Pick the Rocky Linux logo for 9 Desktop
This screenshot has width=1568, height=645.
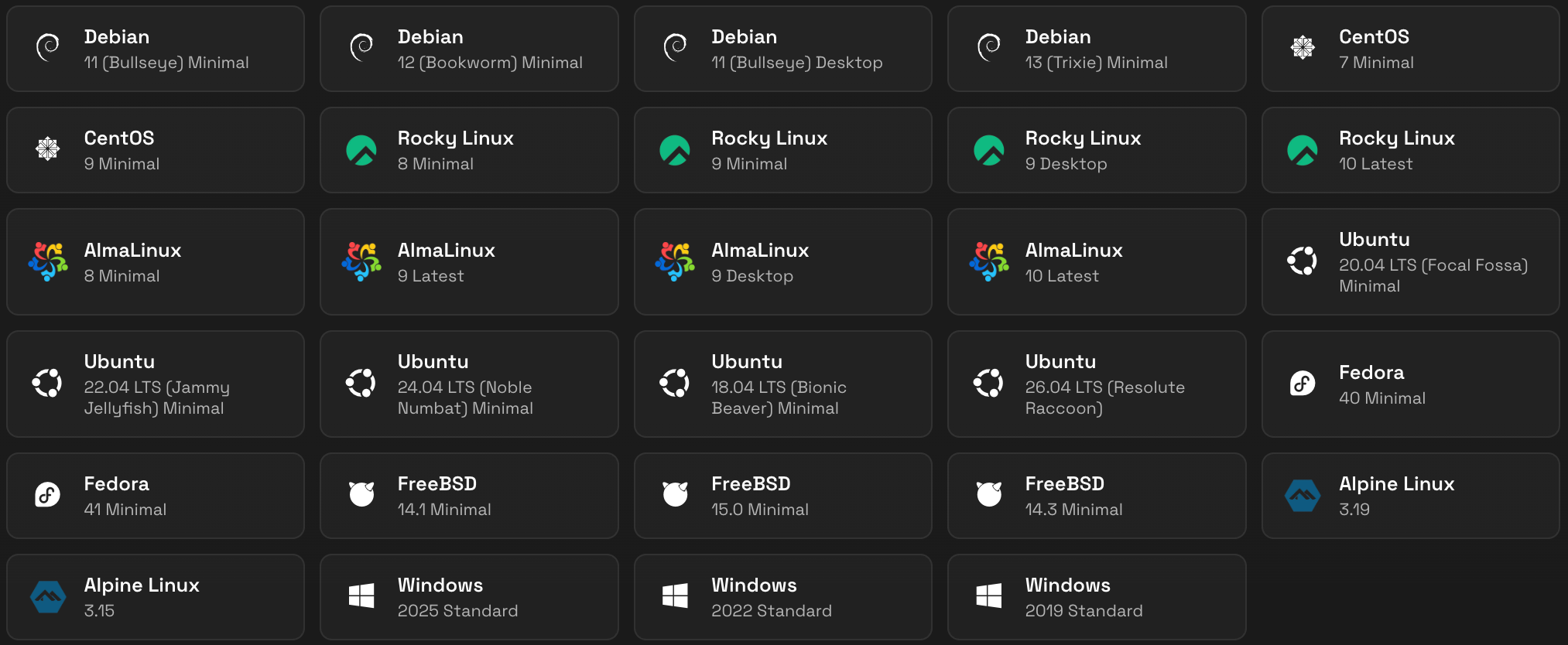point(989,150)
